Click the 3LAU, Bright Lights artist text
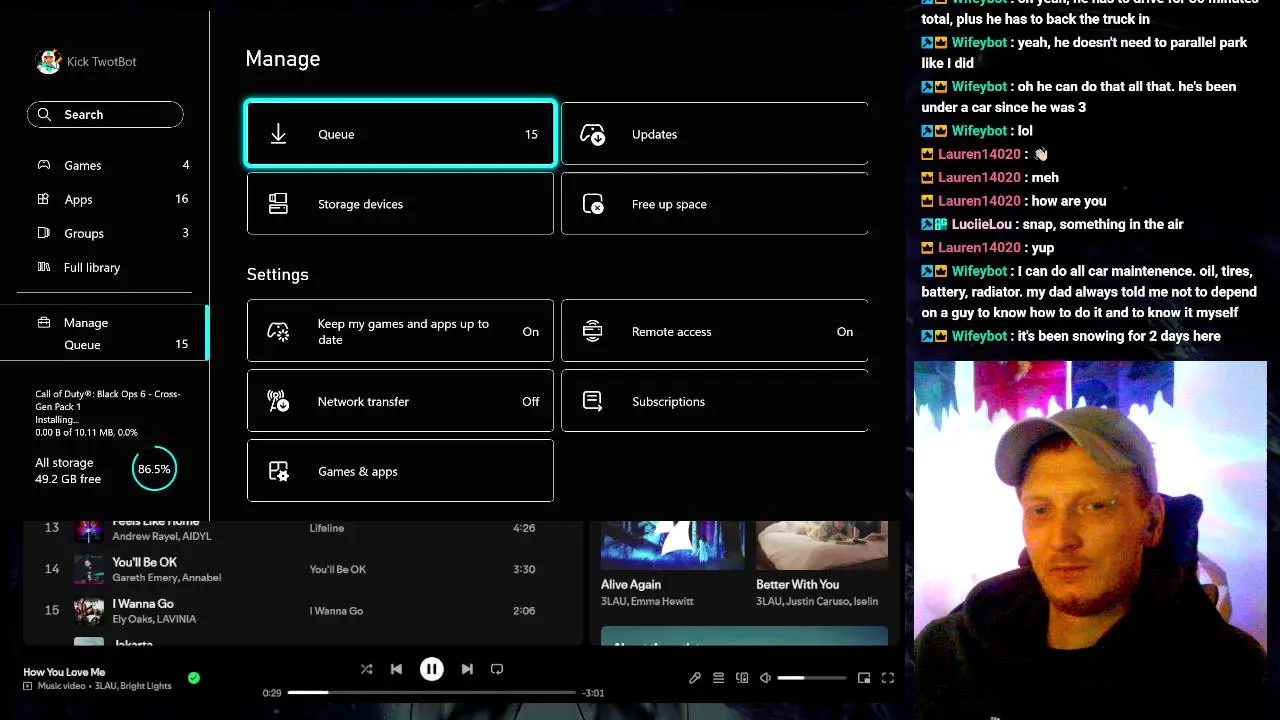 (133, 686)
